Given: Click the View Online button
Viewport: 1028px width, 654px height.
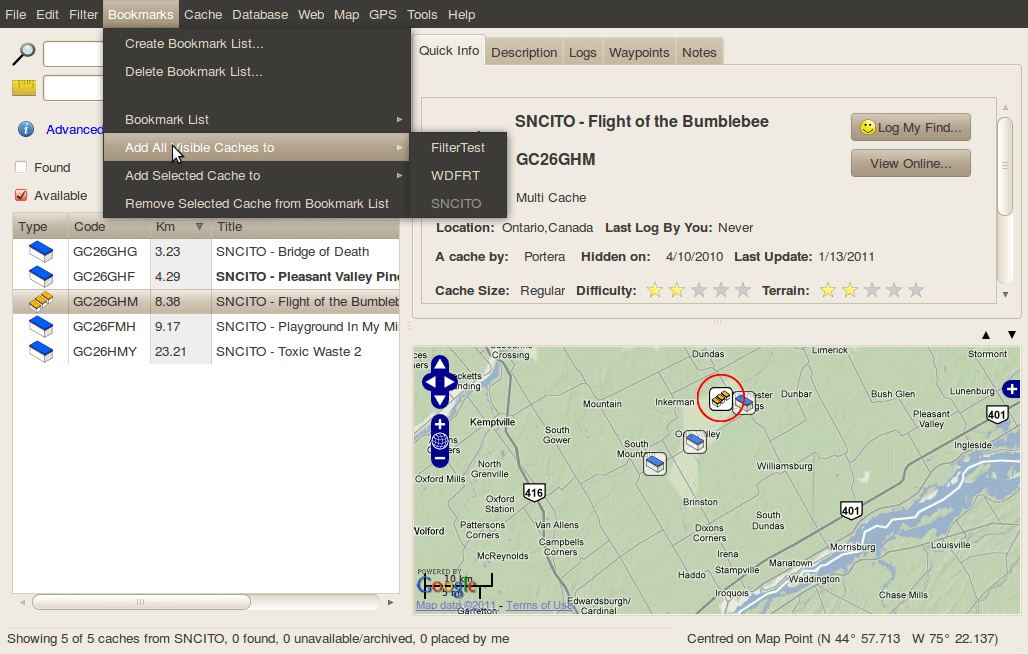Looking at the screenshot, I should click(911, 163).
